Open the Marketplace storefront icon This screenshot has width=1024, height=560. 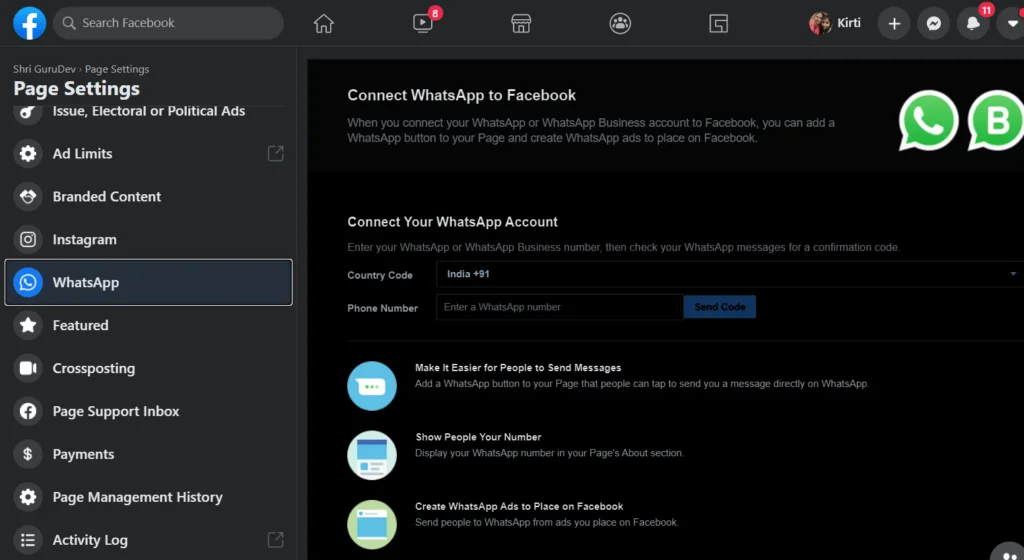click(x=520, y=23)
